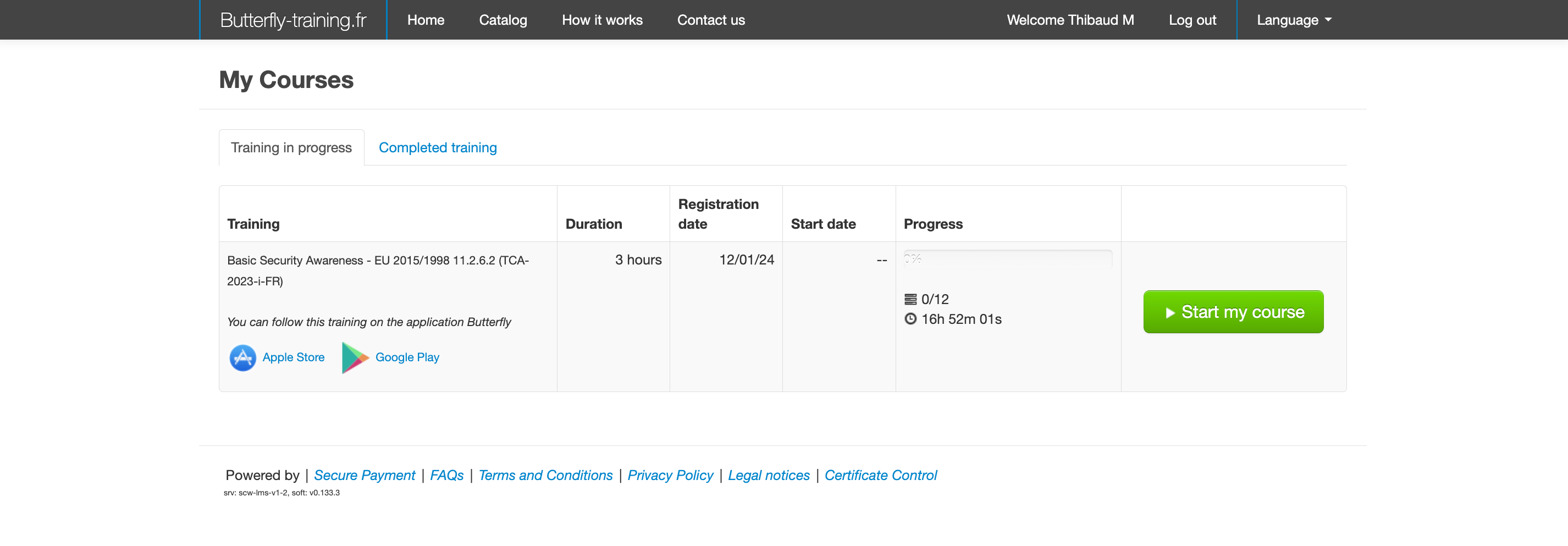Open the How it works page
This screenshot has width=1568, height=546.
[x=601, y=20]
